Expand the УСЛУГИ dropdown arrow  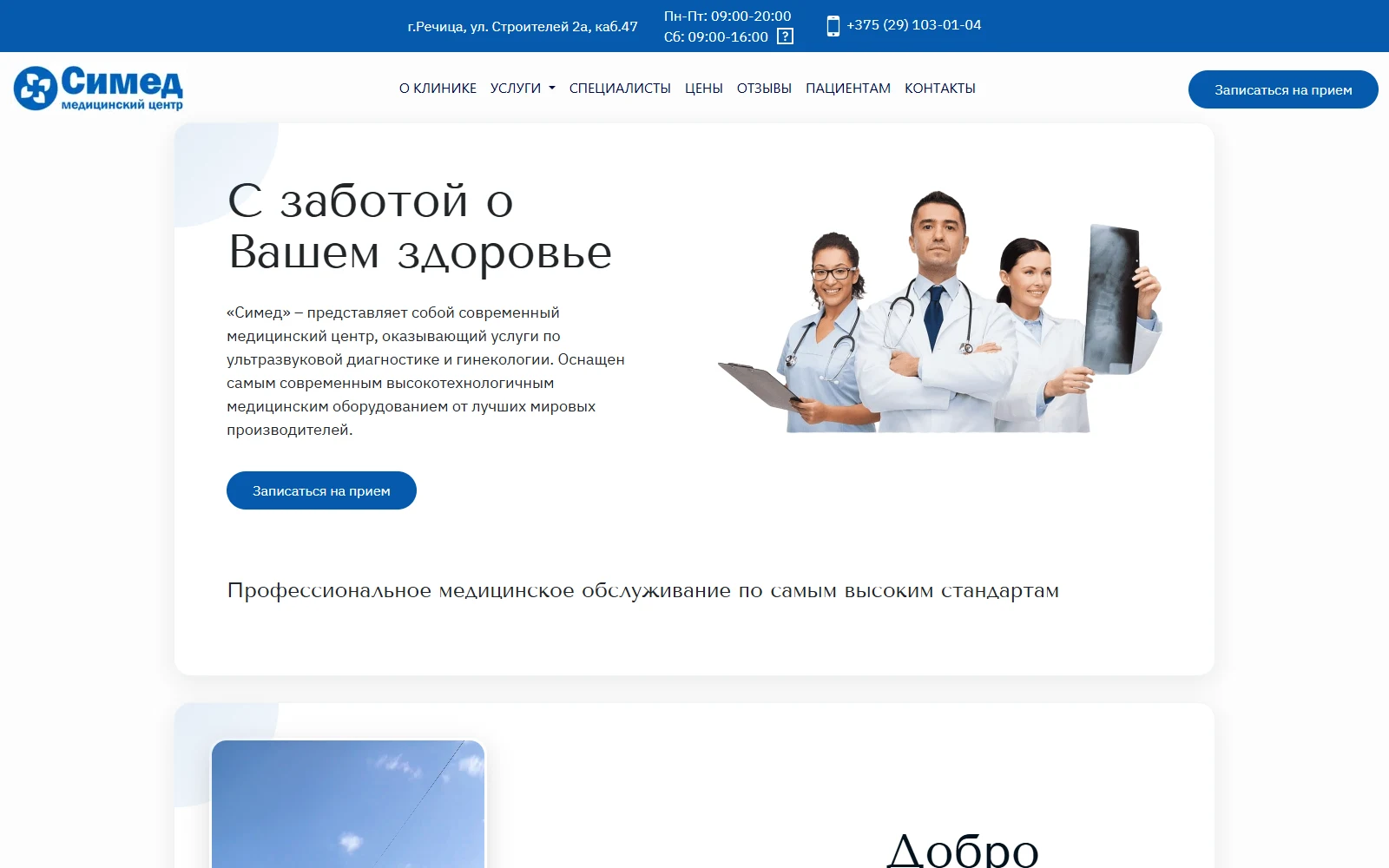551,89
